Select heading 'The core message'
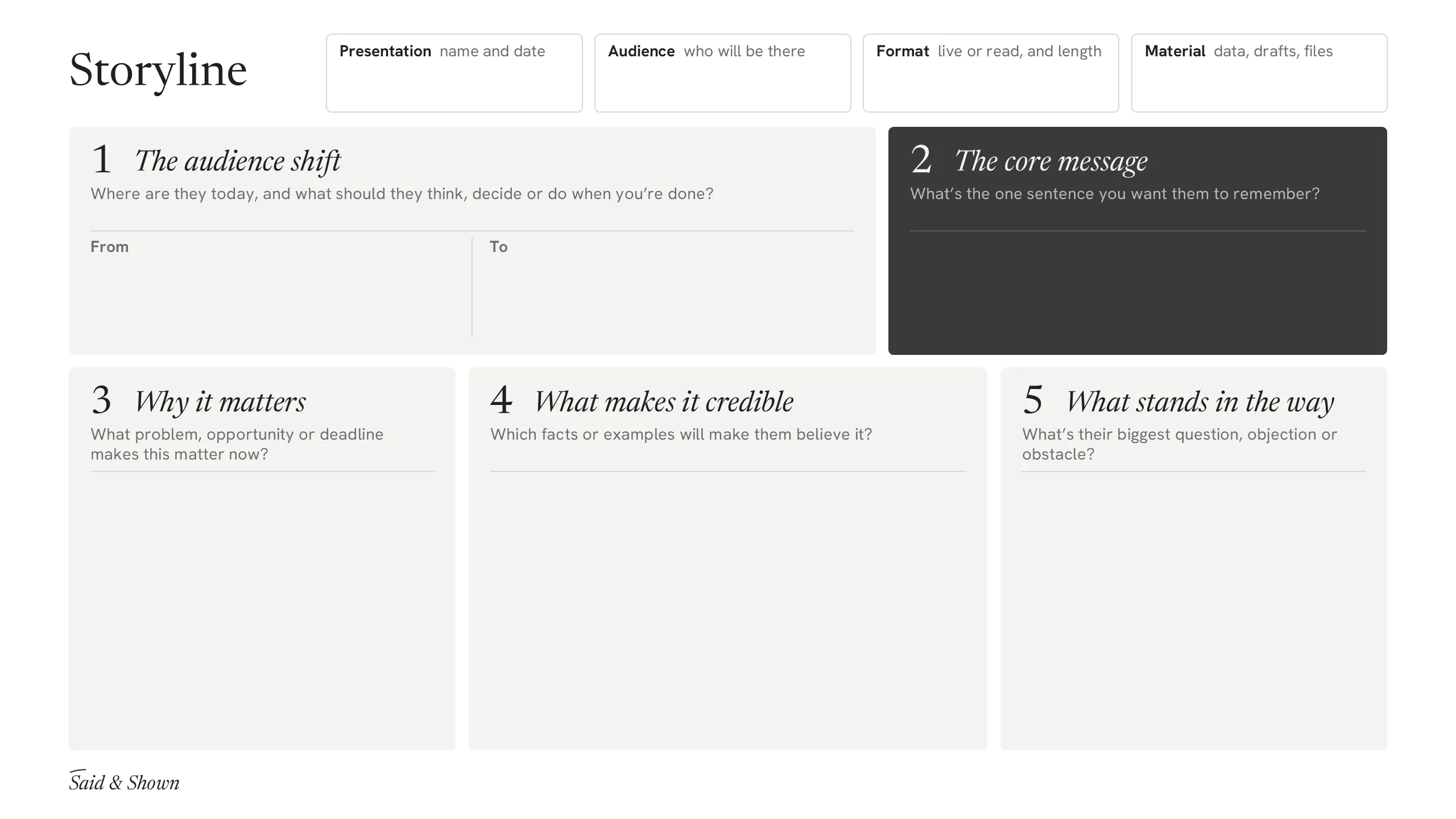This screenshot has height=819, width=1456. click(1051, 162)
